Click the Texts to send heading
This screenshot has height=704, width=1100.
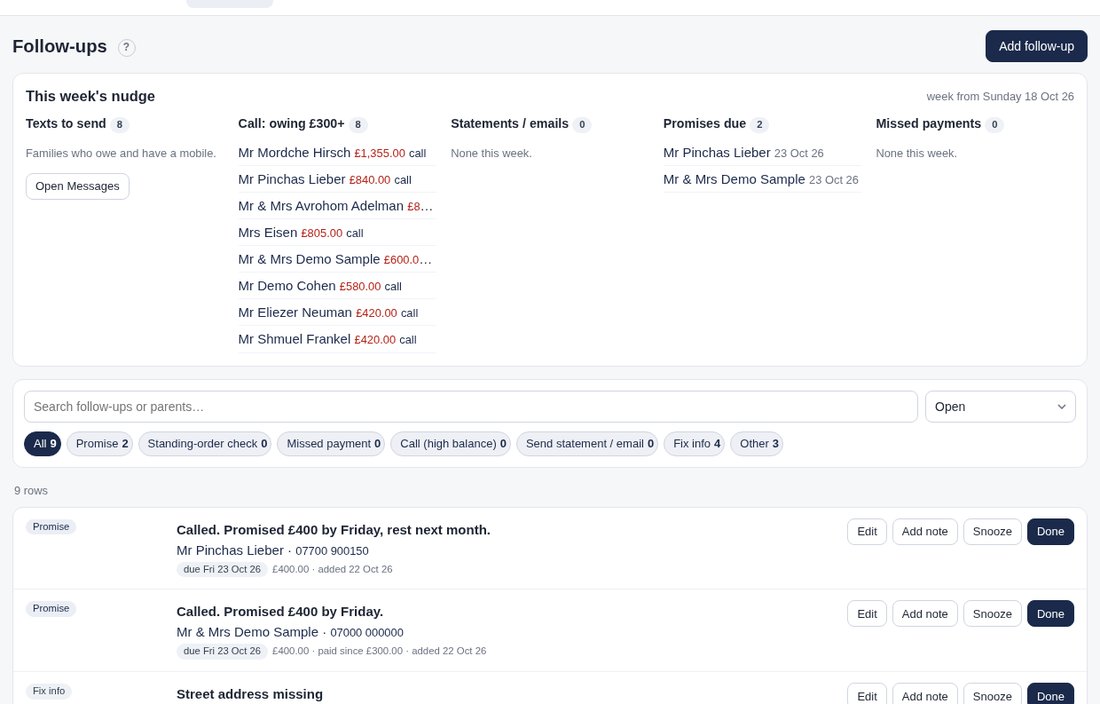pos(66,124)
